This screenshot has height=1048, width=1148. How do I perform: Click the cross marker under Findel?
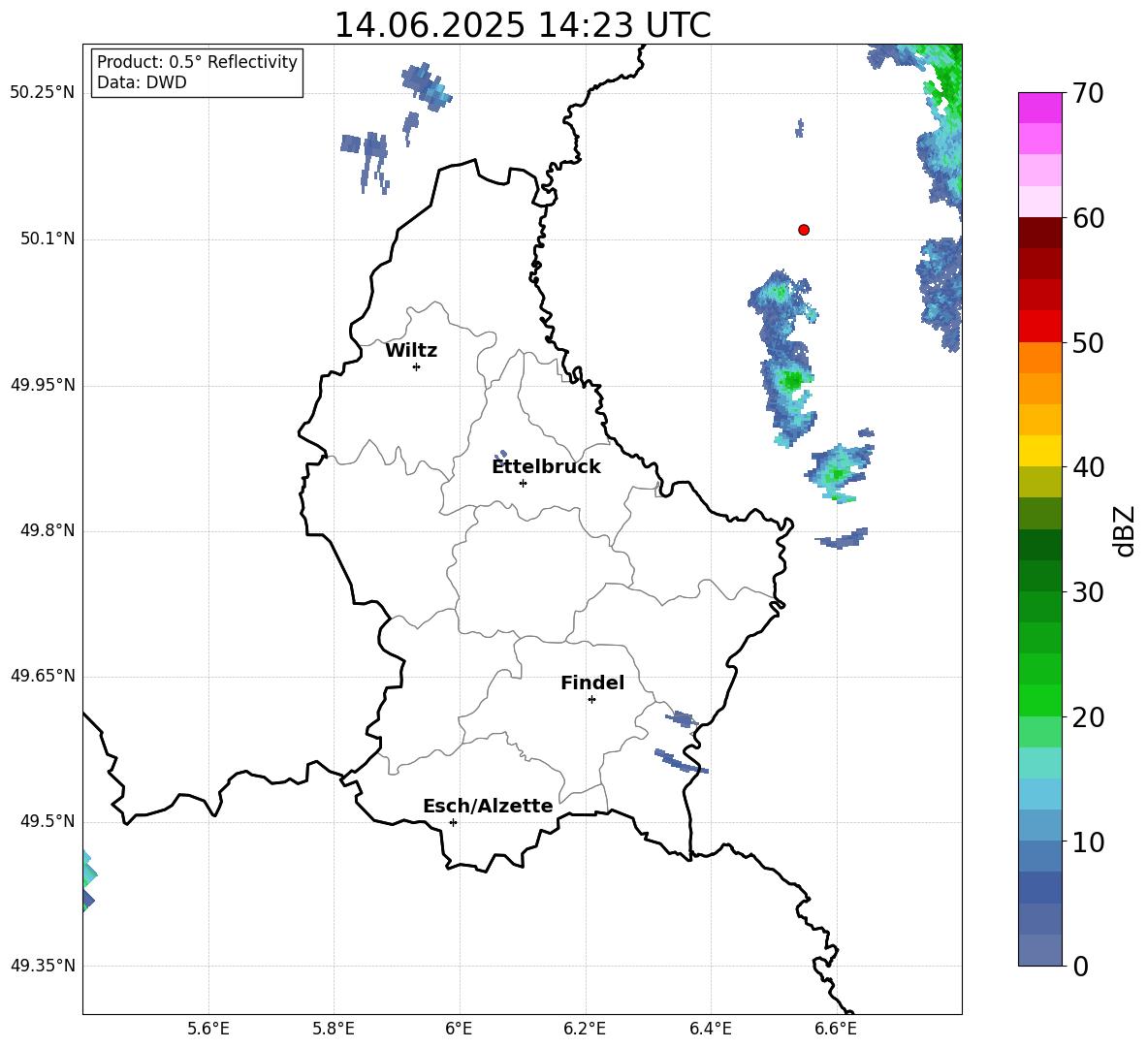591,700
